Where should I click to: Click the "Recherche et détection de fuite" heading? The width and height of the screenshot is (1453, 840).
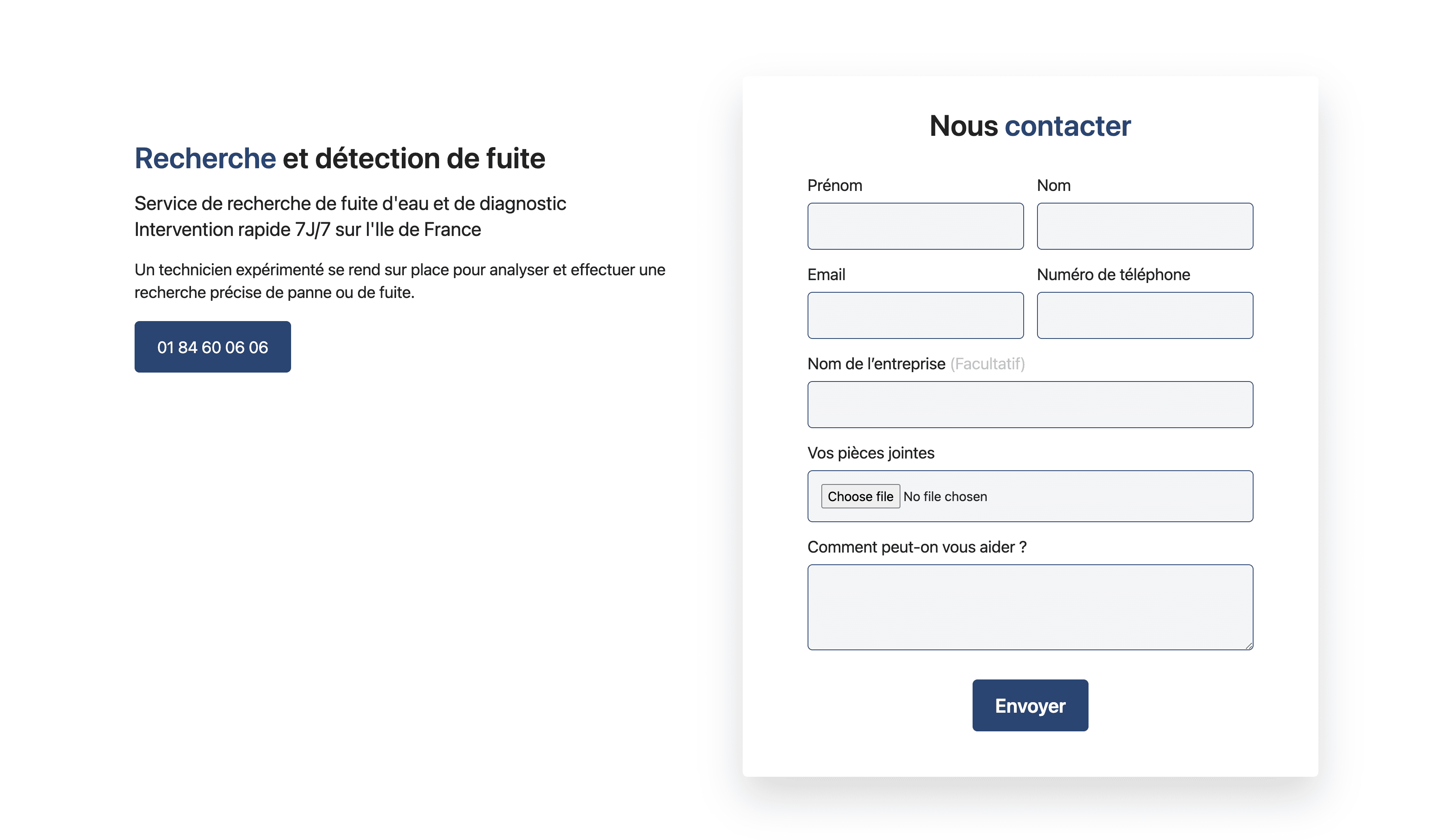tap(340, 159)
